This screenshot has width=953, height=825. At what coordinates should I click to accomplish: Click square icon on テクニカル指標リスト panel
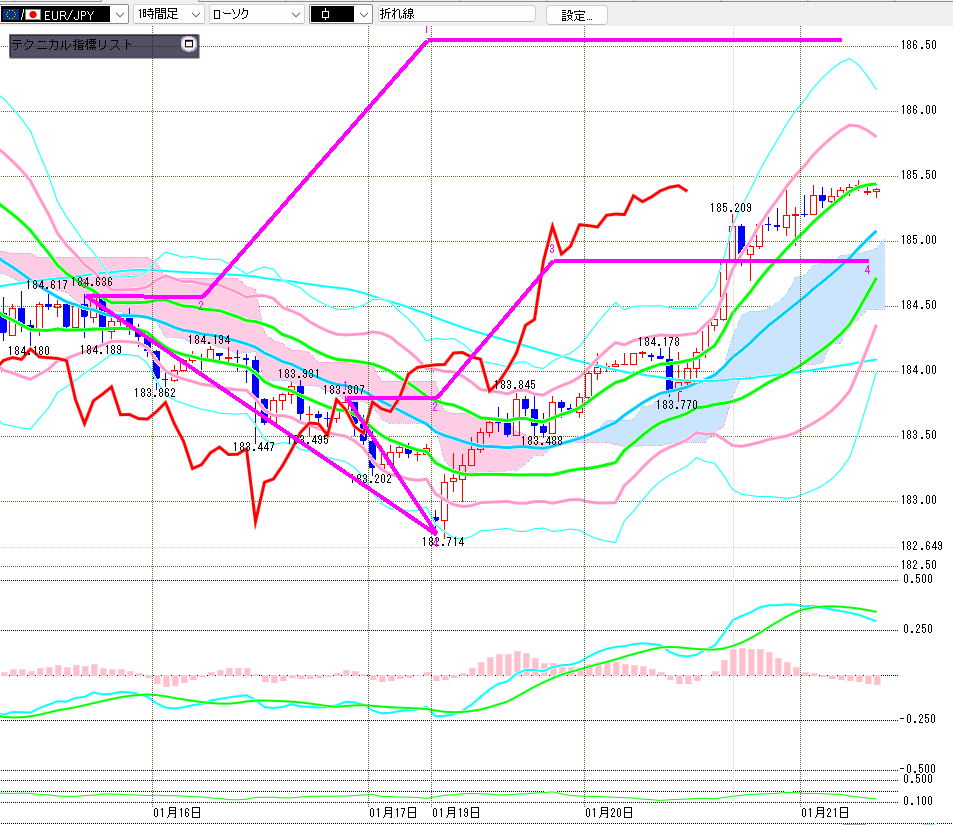point(189,45)
